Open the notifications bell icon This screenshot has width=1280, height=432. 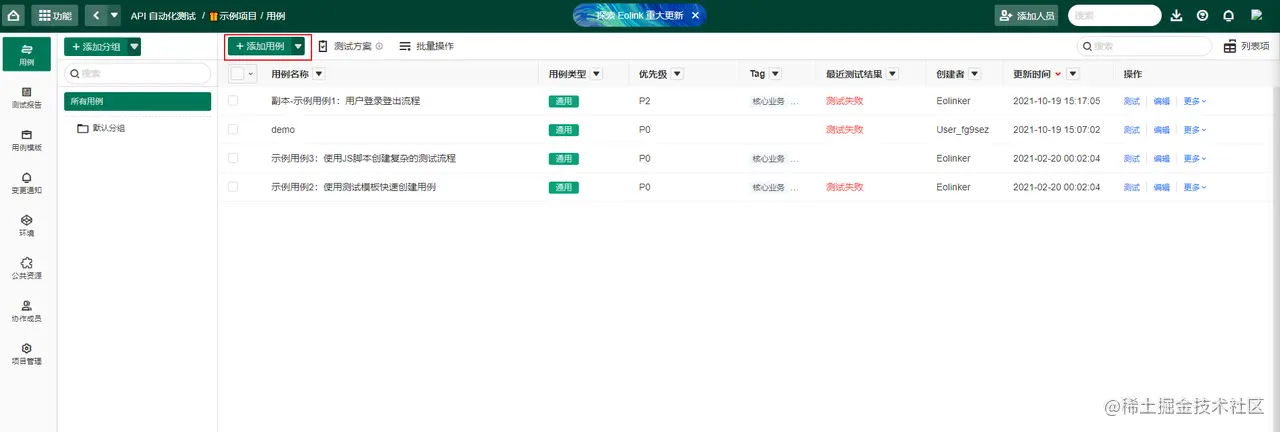coord(1228,16)
